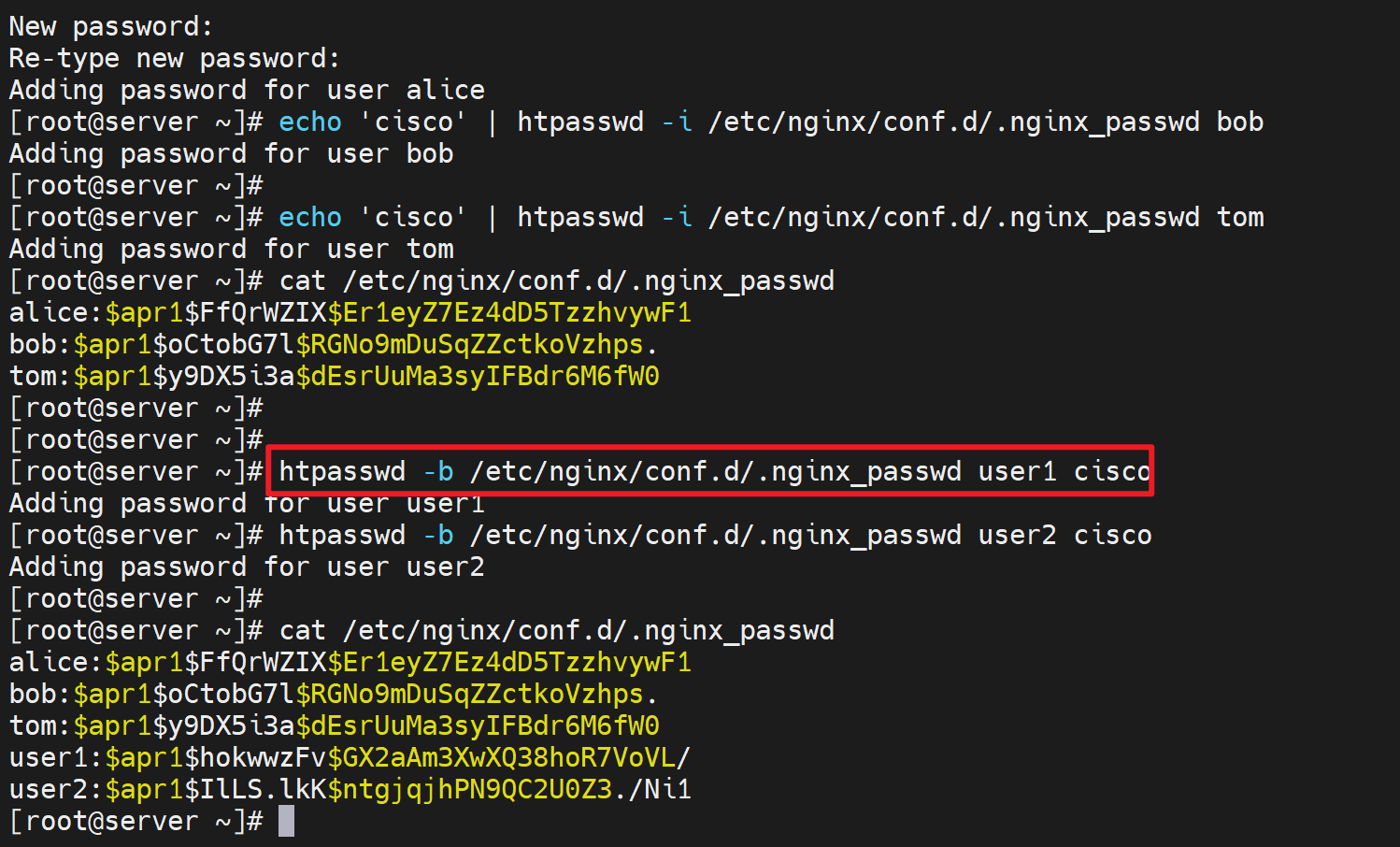Click the user1 apr1 hash line

(x=350, y=757)
